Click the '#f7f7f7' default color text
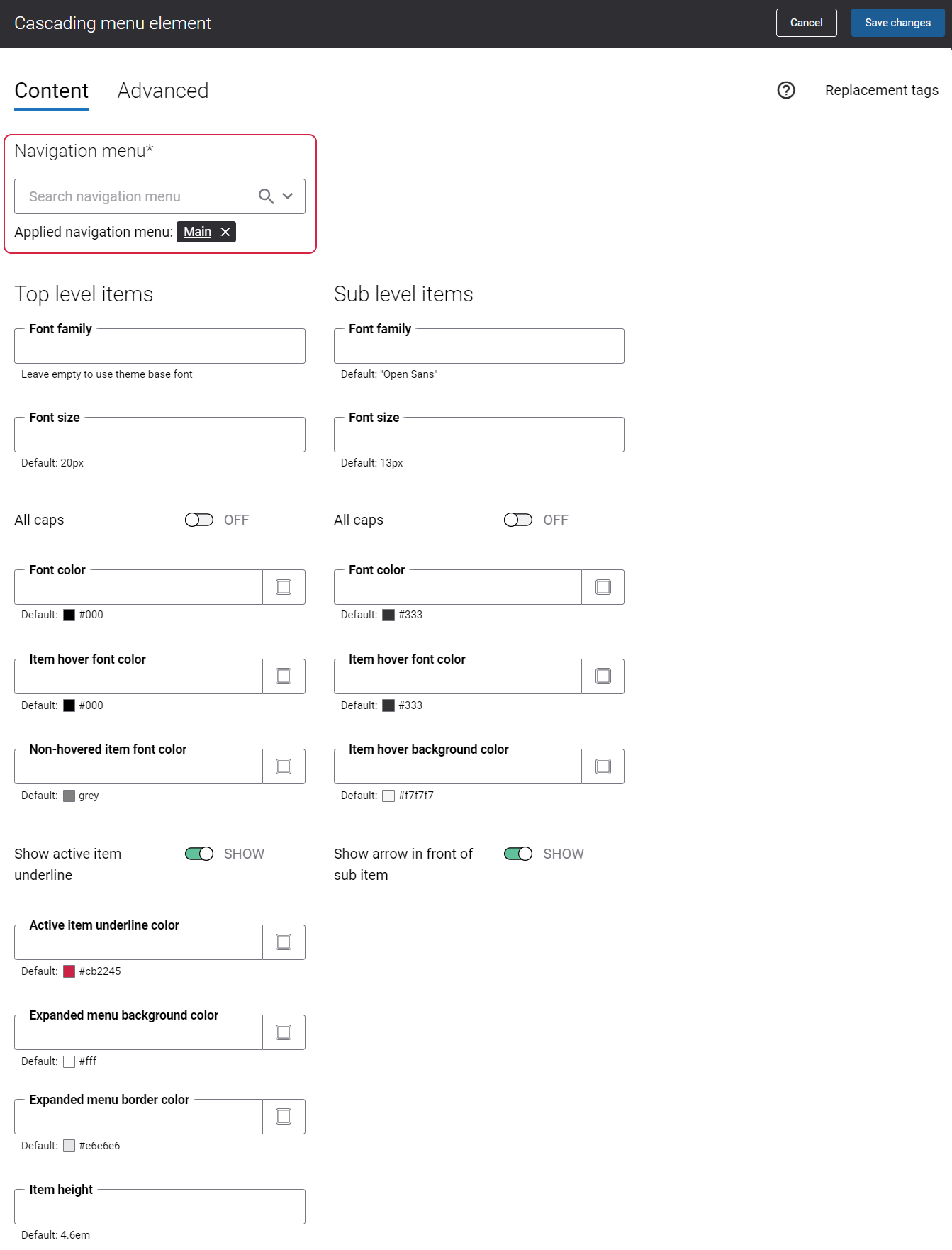 416,796
